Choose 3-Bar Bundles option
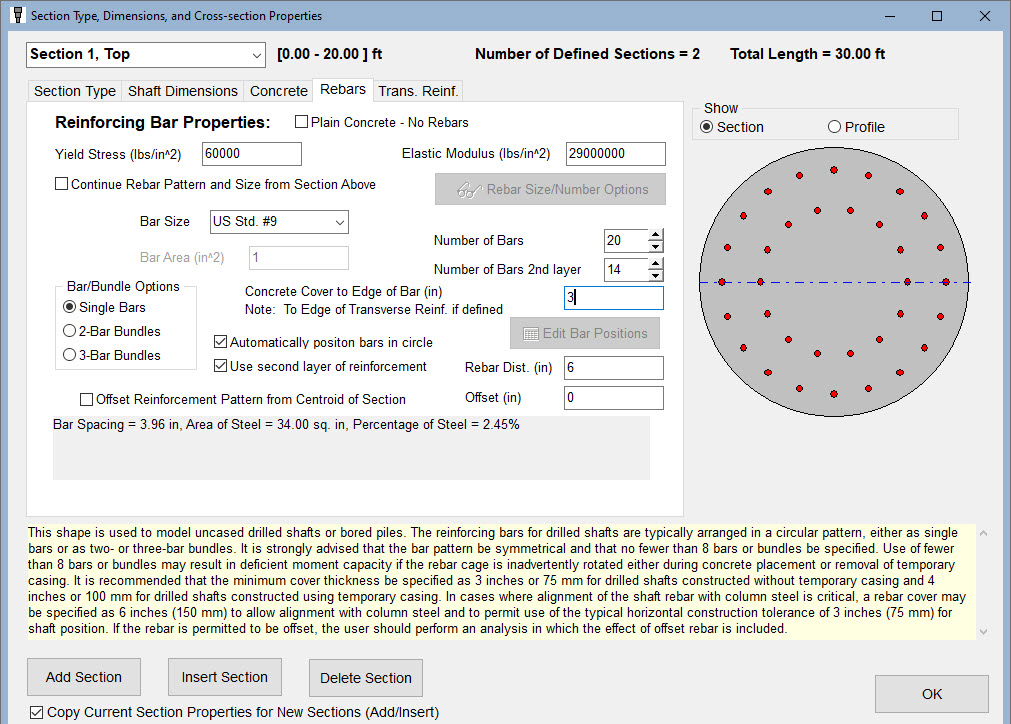Viewport: 1011px width, 724px height. [x=69, y=355]
